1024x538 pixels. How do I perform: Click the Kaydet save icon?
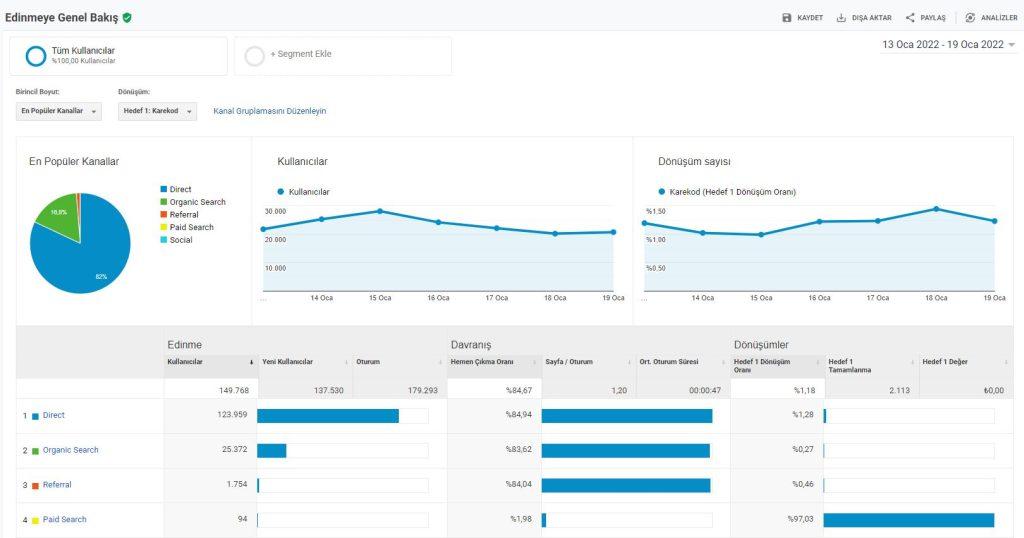click(x=787, y=18)
